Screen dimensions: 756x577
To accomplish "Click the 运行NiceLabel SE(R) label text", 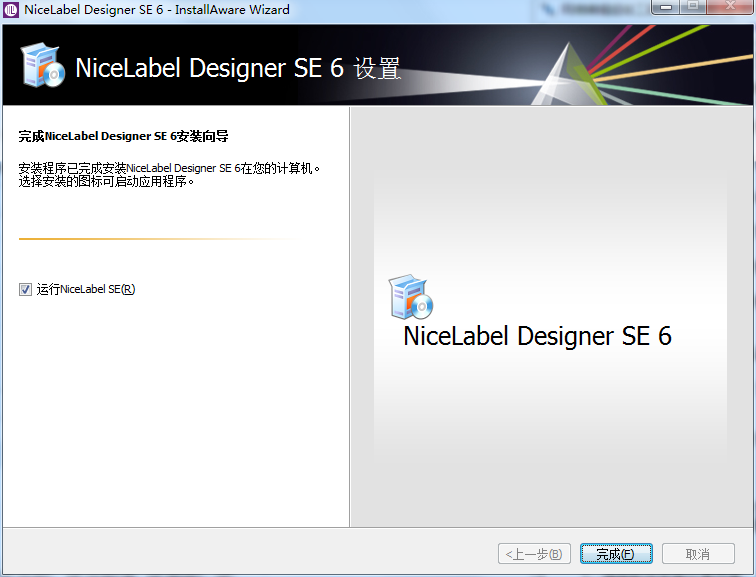I will click(86, 289).
